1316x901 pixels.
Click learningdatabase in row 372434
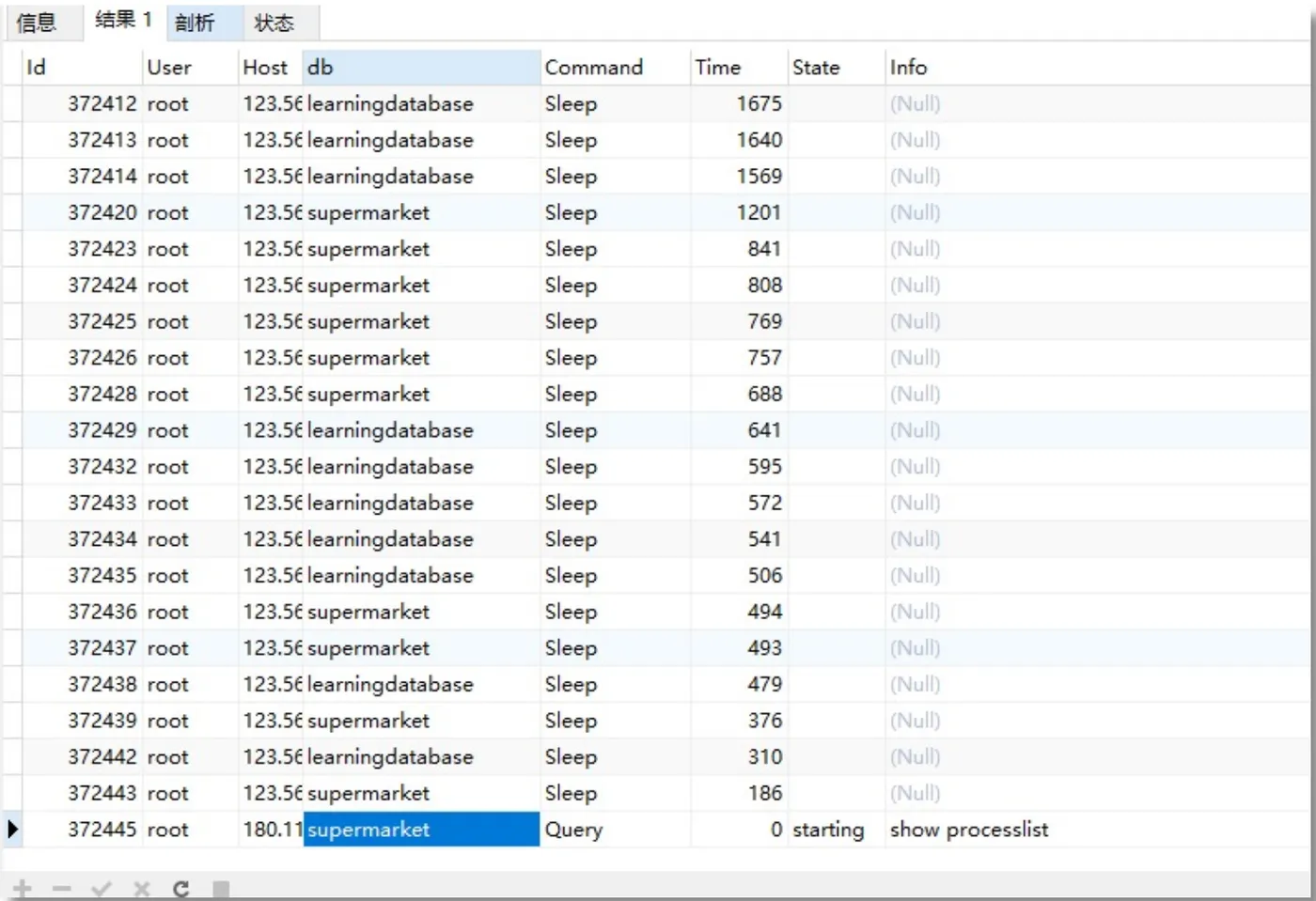tap(390, 540)
